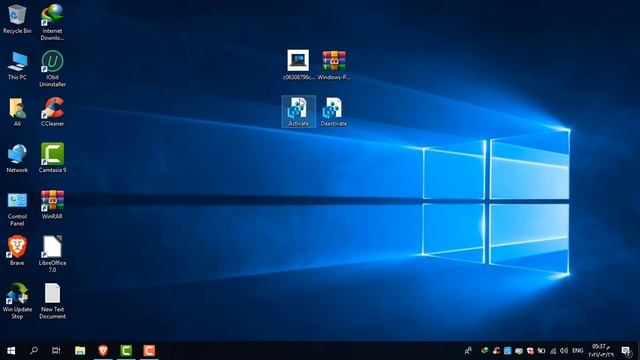Screen dimensions: 640x360
Task: Open the volume speaker control
Action: coord(564,351)
